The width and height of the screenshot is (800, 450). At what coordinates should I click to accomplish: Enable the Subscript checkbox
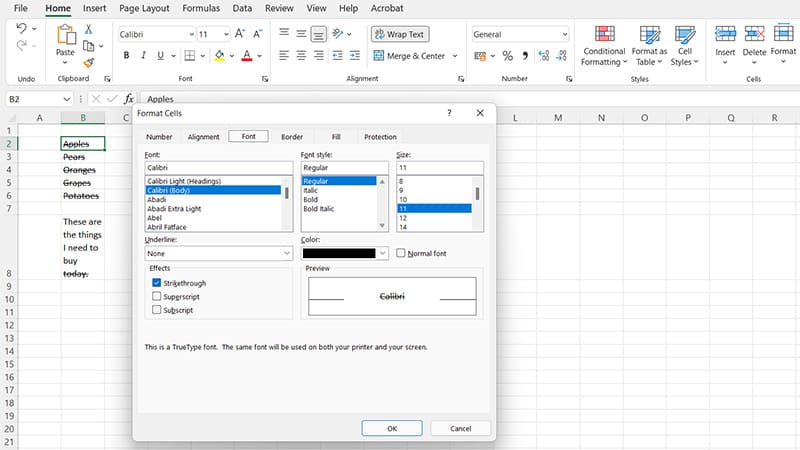coord(157,310)
